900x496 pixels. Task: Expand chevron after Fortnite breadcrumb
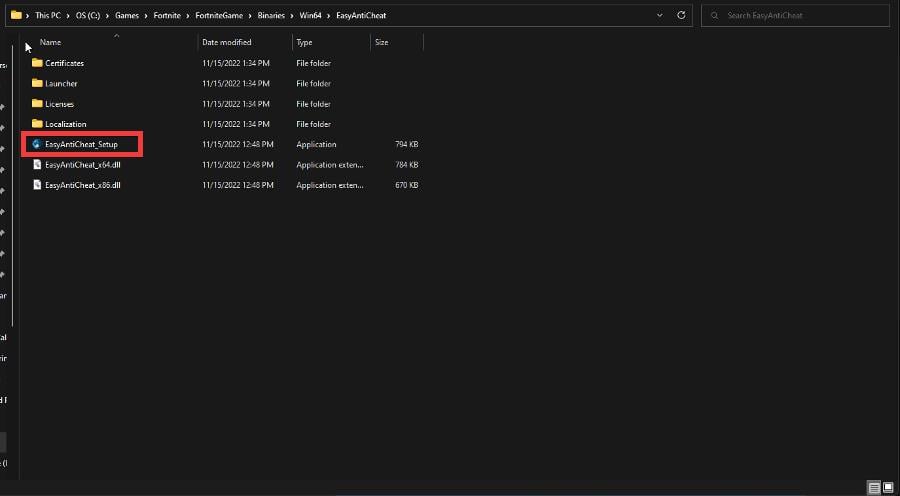tap(188, 16)
